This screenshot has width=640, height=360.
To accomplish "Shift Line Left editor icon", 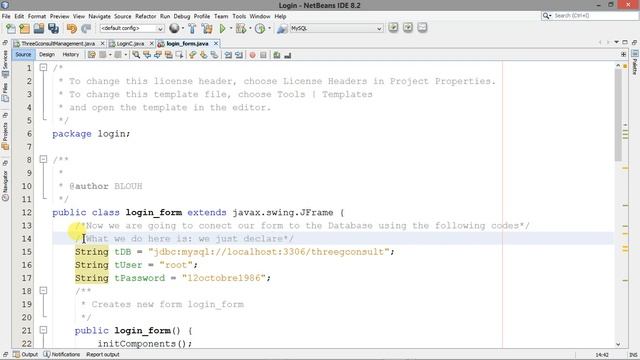I will (228, 55).
